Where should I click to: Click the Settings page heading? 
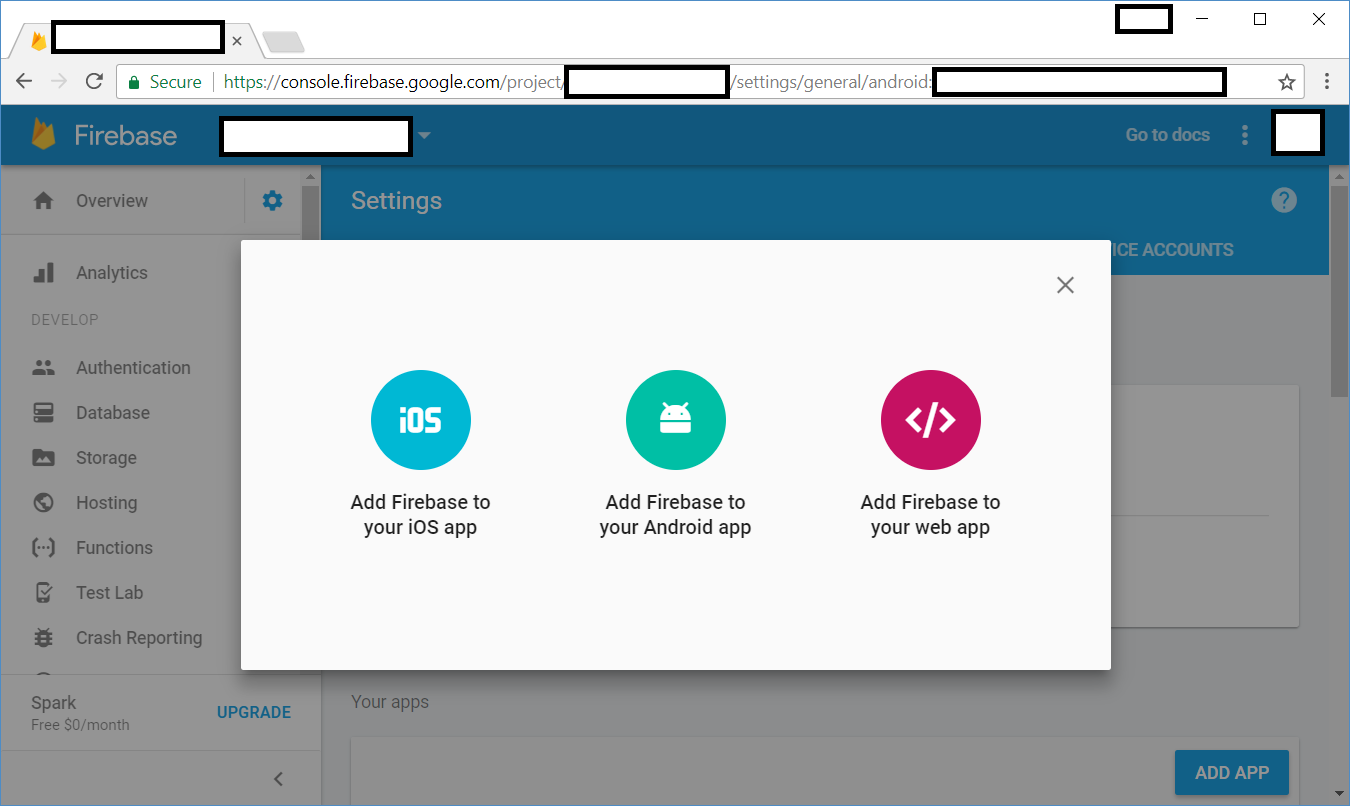point(396,201)
